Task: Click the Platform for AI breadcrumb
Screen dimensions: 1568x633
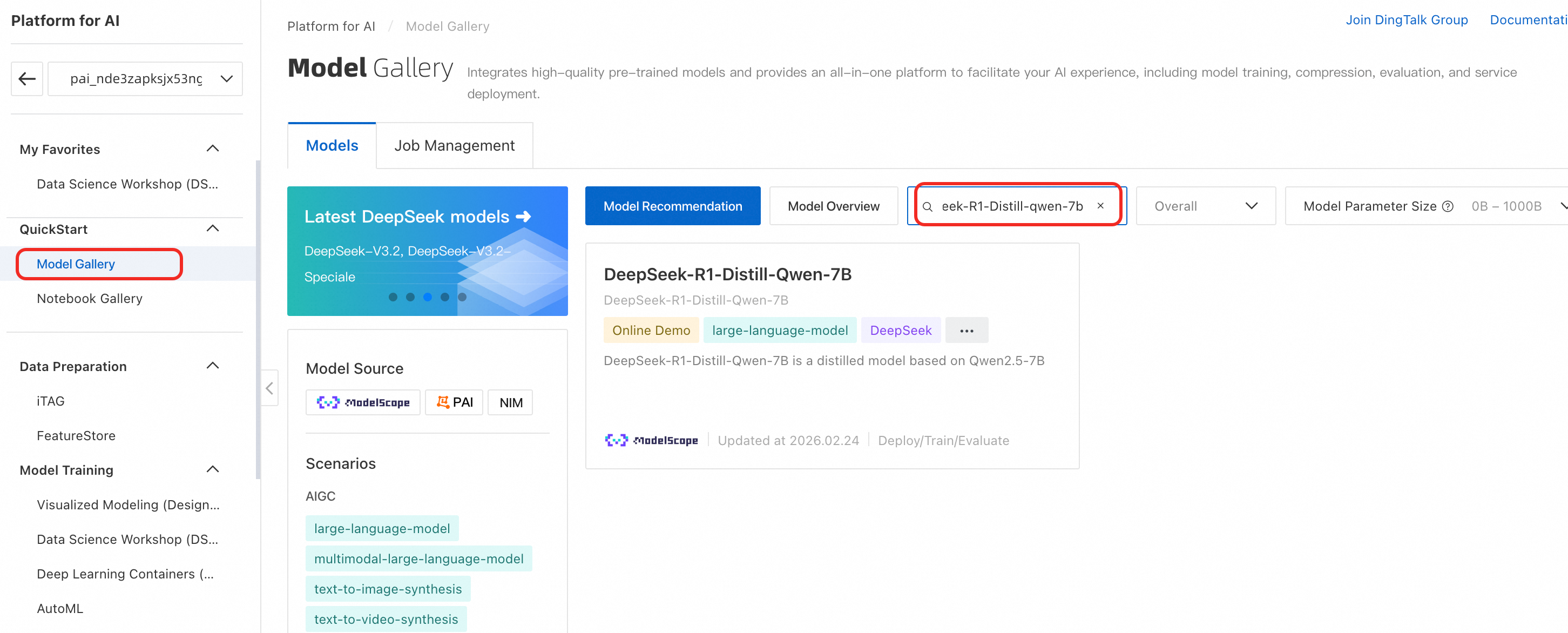Action: 331,26
